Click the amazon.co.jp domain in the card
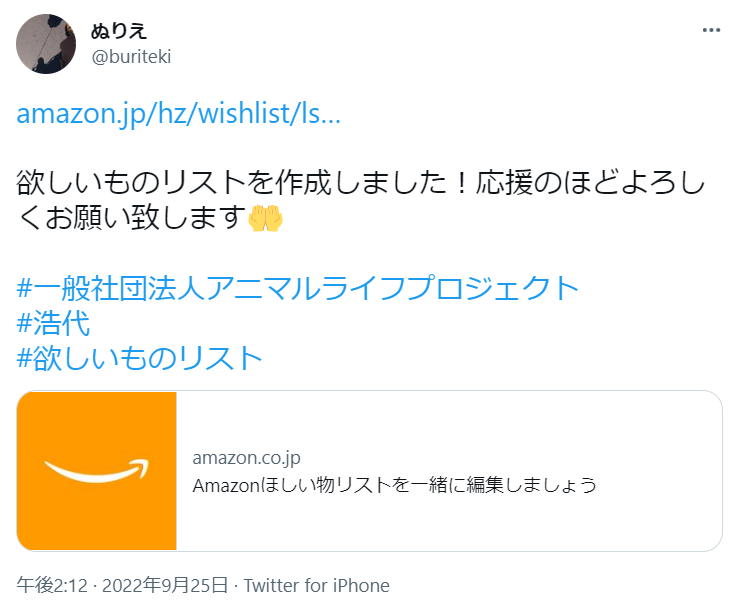Image resolution: width=742 pixels, height=607 pixels. (246, 457)
